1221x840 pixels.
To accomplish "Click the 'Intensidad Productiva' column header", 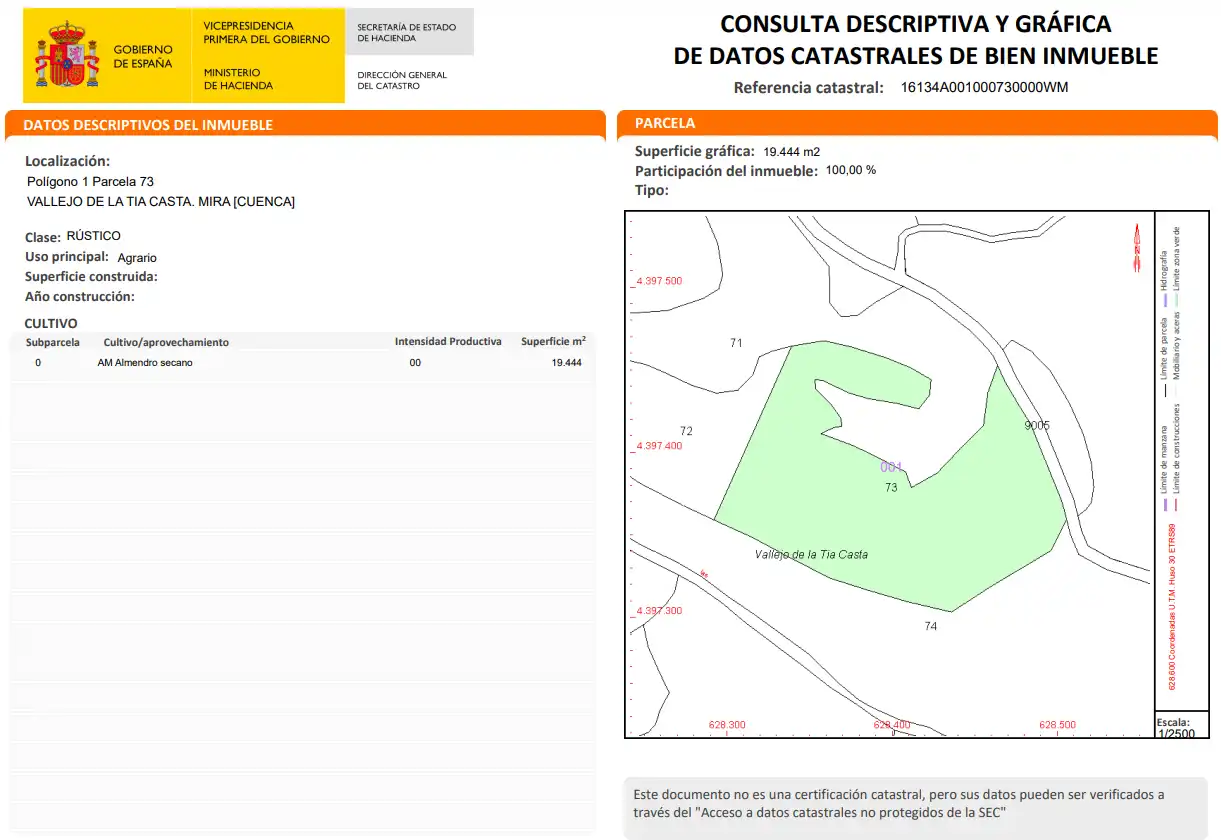I will coord(448,341).
